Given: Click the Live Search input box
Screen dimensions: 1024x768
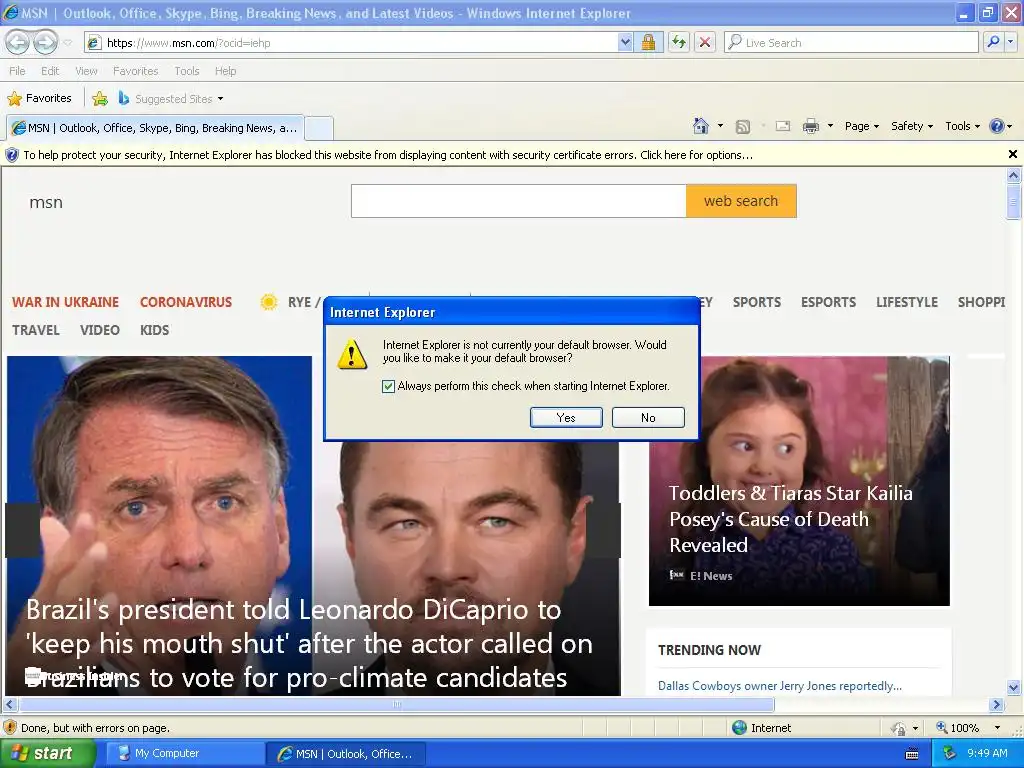Looking at the screenshot, I should [851, 42].
